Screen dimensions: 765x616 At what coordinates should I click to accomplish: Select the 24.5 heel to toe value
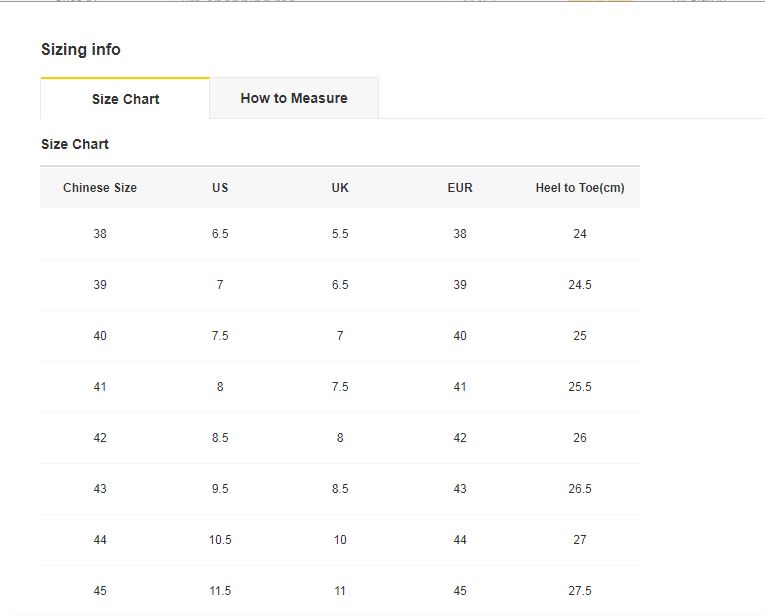pyautogui.click(x=580, y=285)
